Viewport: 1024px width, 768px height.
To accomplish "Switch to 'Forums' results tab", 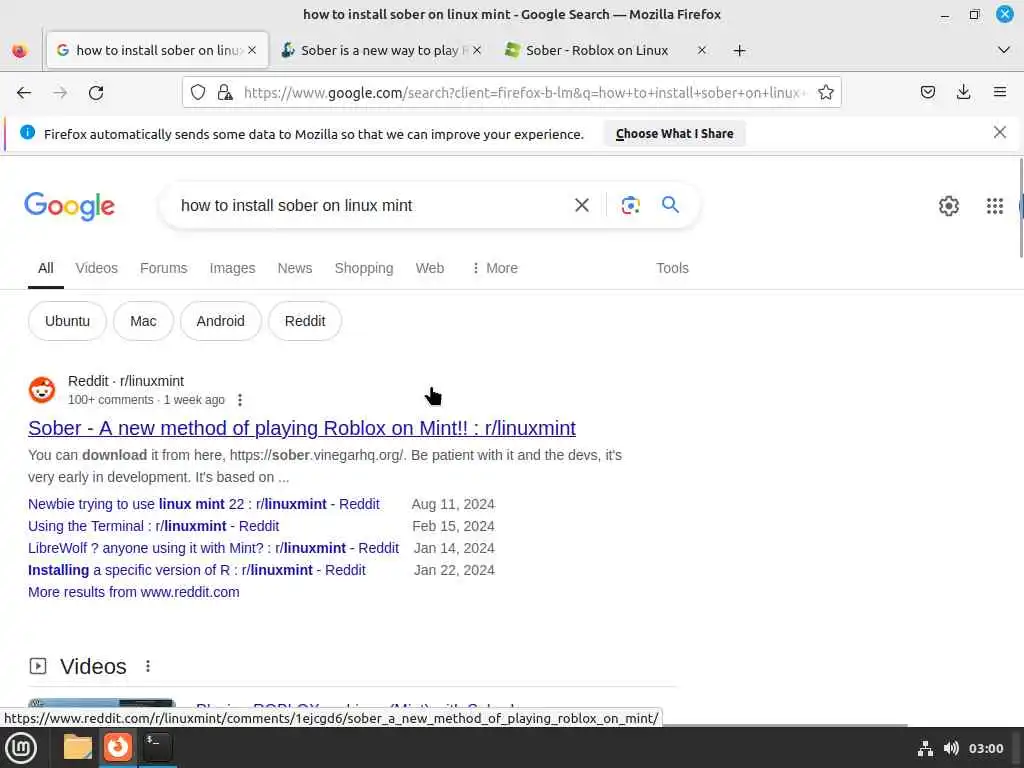I will point(163,268).
